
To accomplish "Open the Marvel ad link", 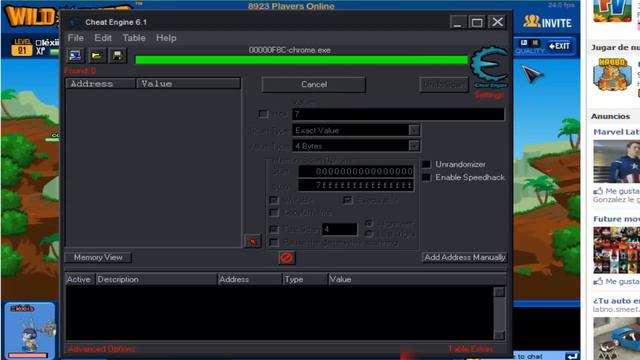I will coord(616,132).
